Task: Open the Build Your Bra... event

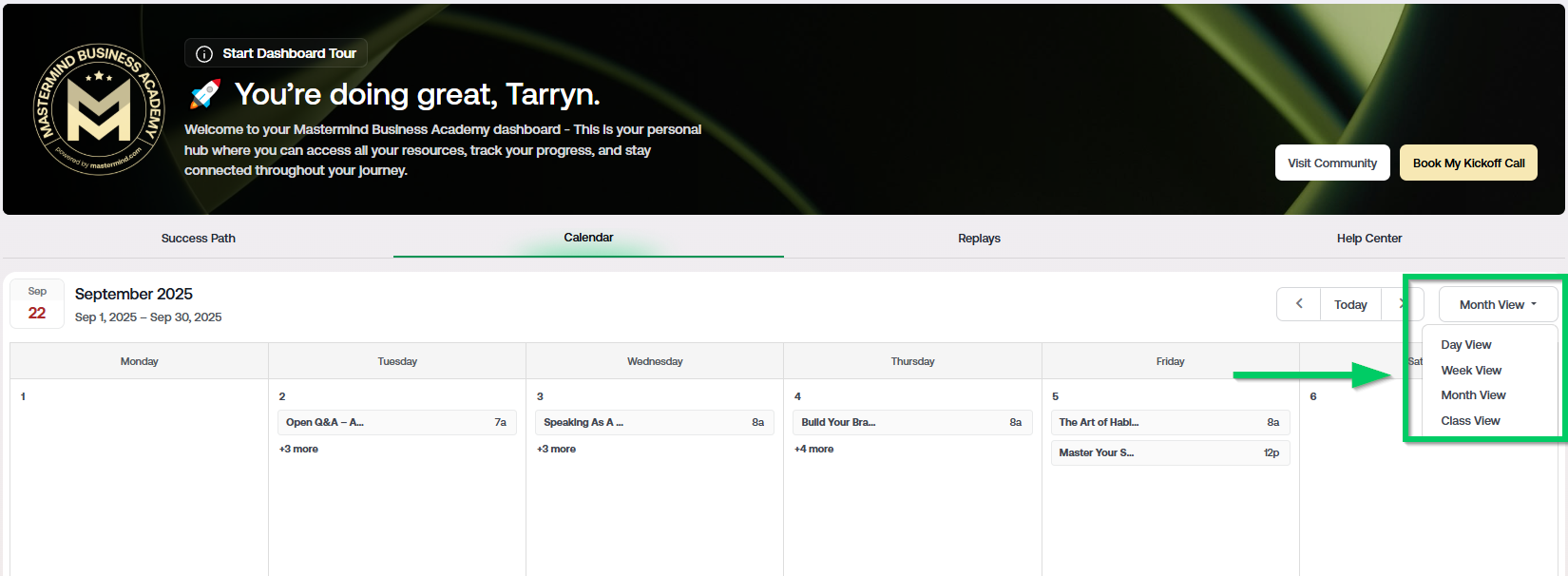Action: tap(912, 422)
